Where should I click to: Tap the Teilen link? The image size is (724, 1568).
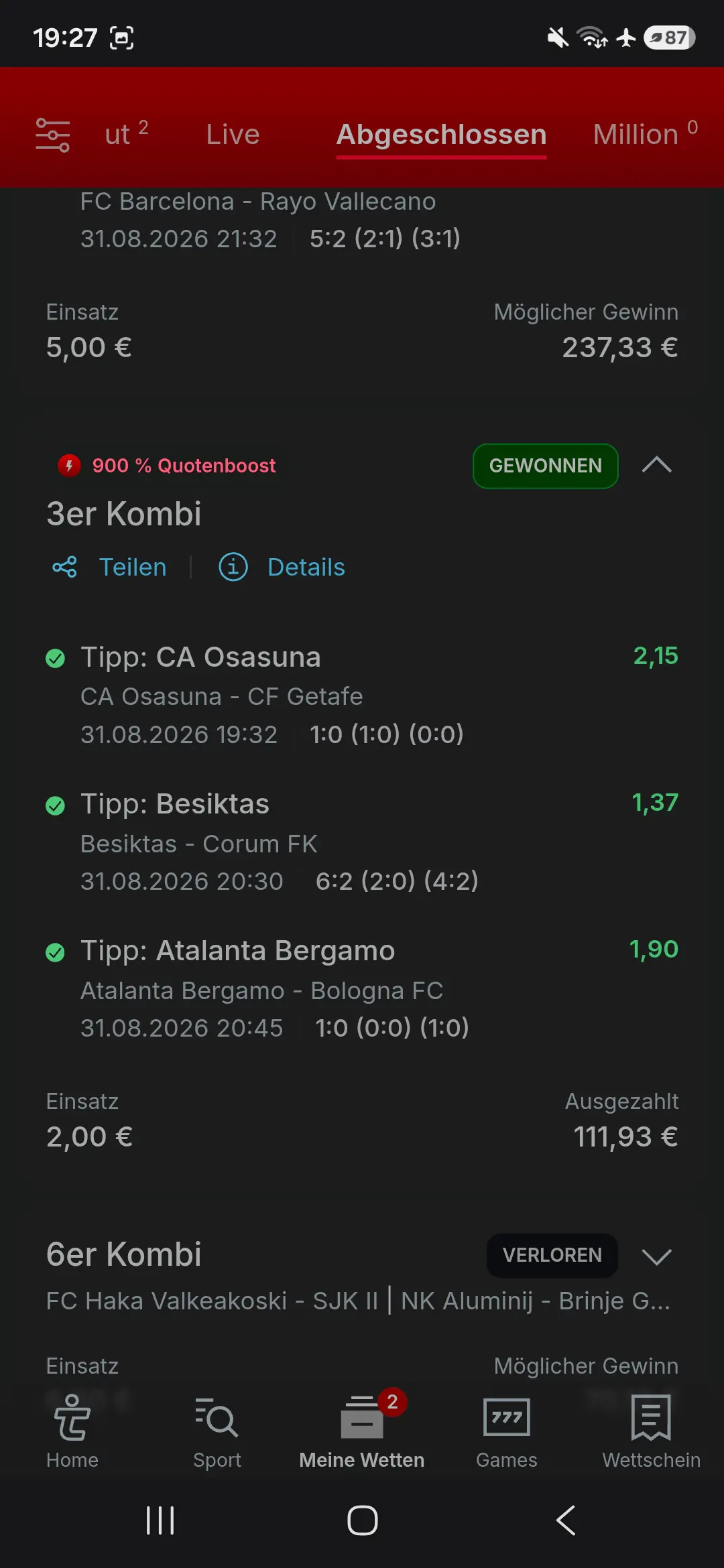[x=133, y=567]
